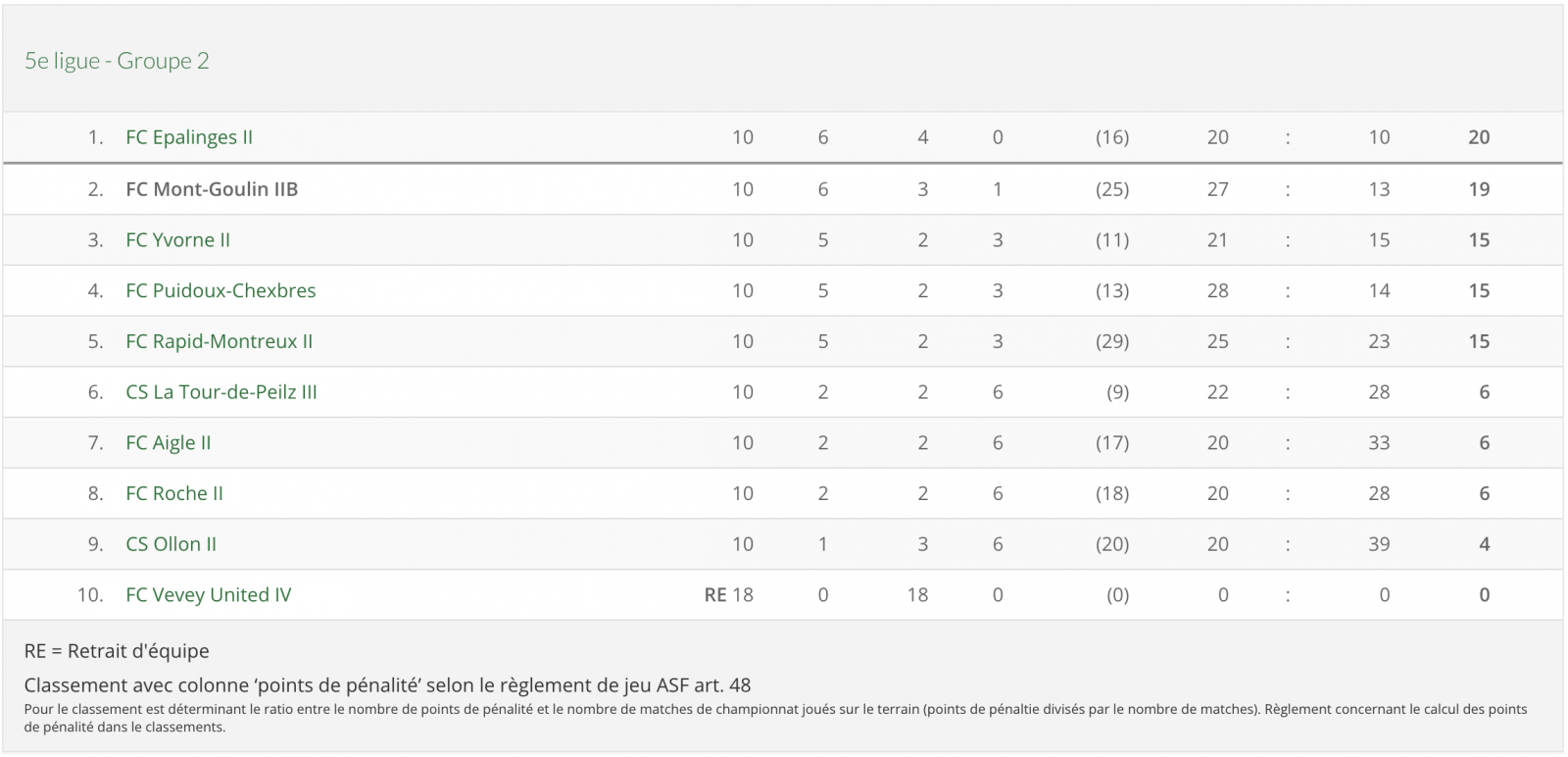Click the penalty points (25) for Mont-Goulin

click(1112, 189)
